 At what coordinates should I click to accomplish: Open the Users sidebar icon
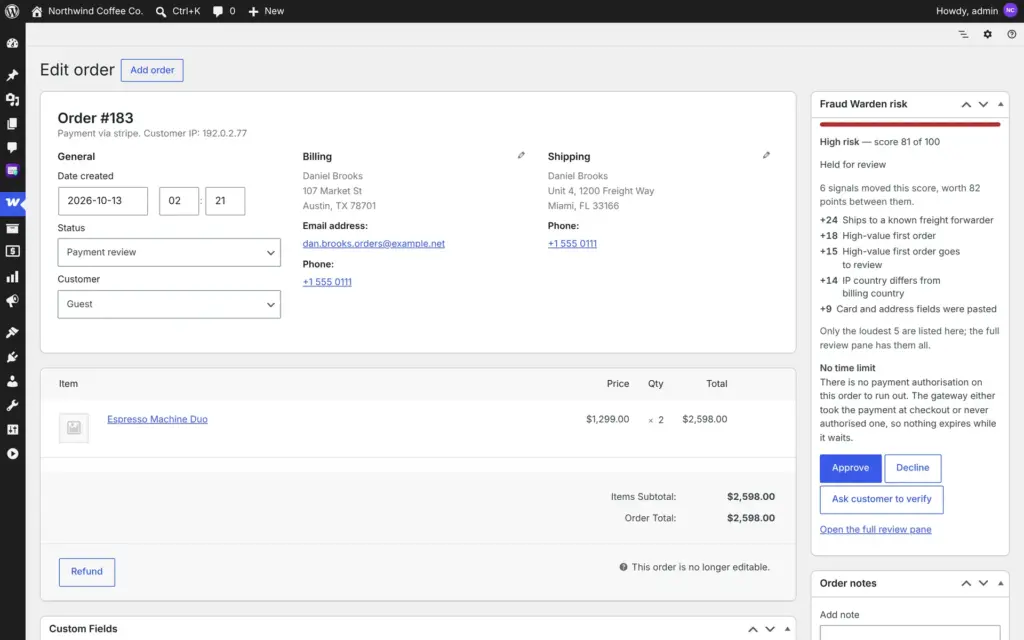(12, 381)
